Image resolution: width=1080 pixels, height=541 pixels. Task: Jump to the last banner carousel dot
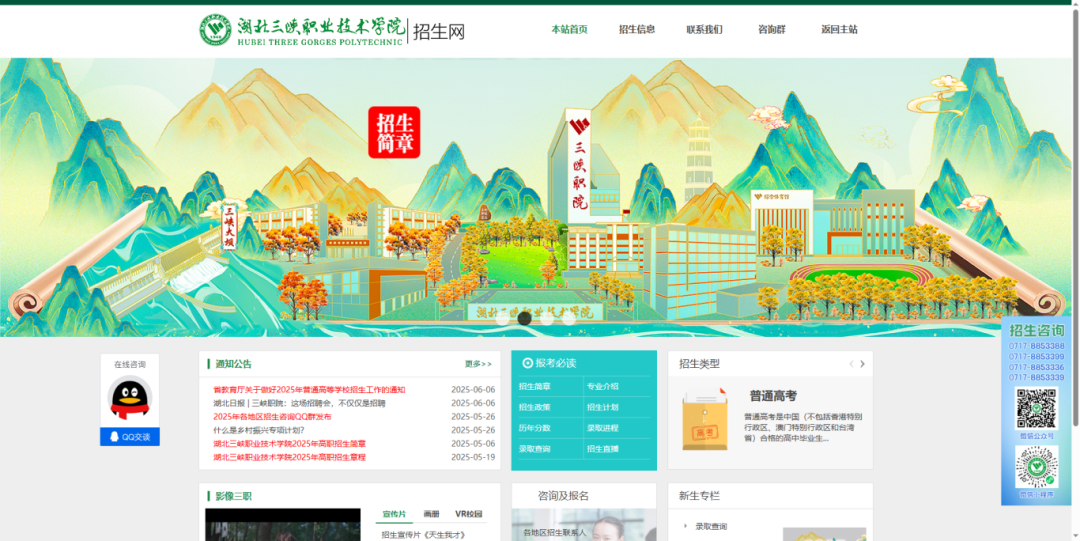569,319
